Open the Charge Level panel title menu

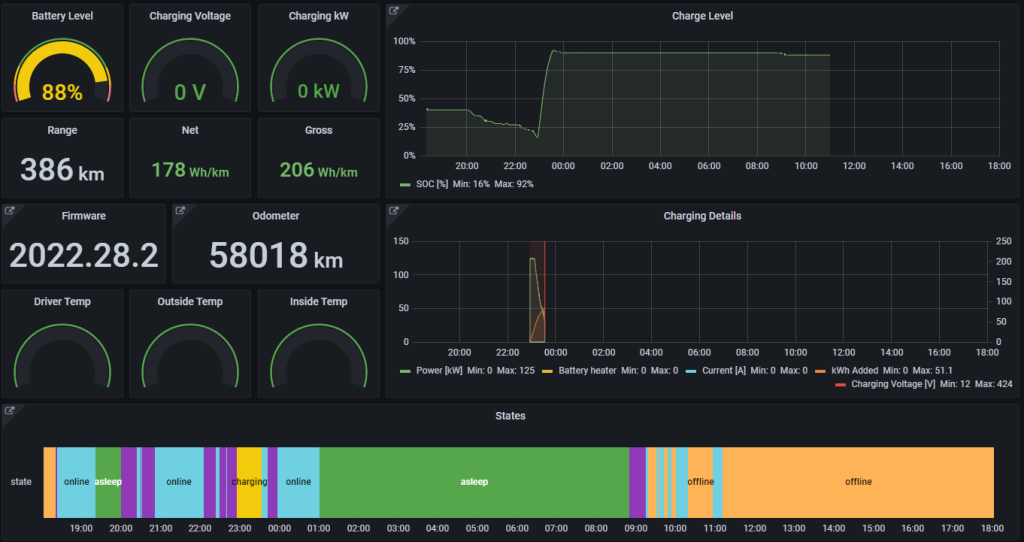pyautogui.click(x=703, y=16)
